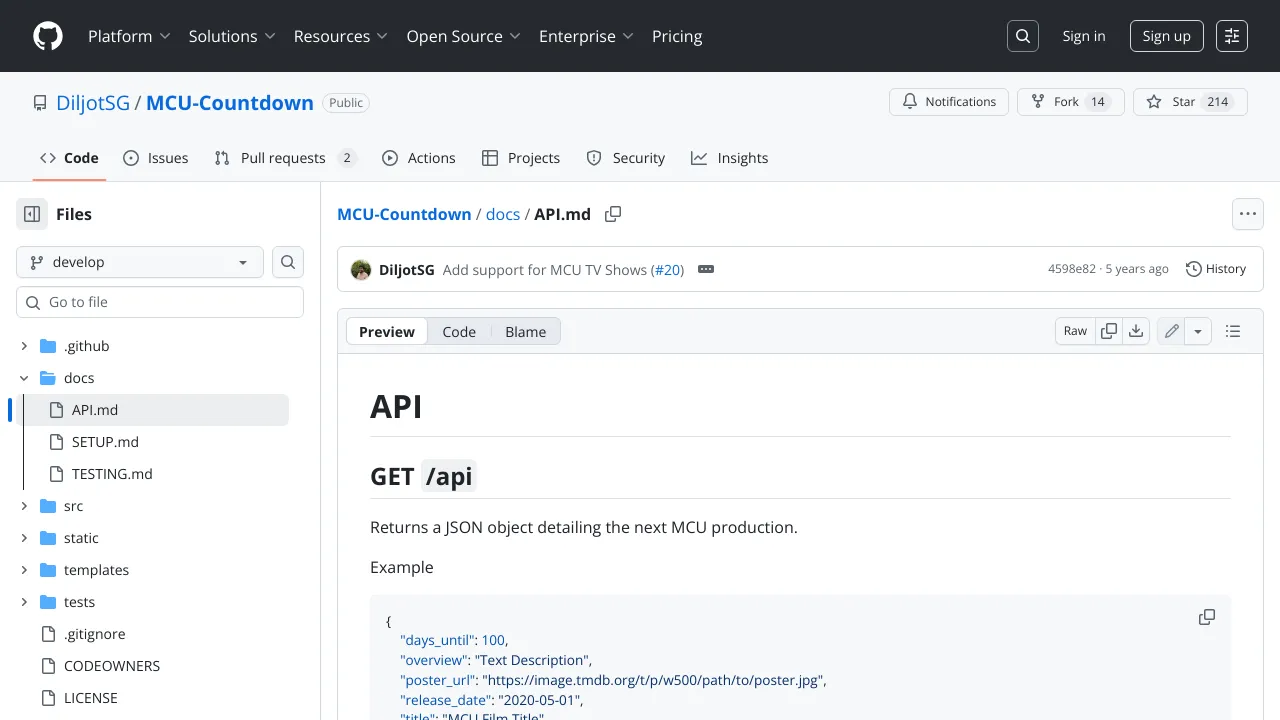Open more edit options dropdown arrow
The width and height of the screenshot is (1280, 720).
[x=1198, y=331]
